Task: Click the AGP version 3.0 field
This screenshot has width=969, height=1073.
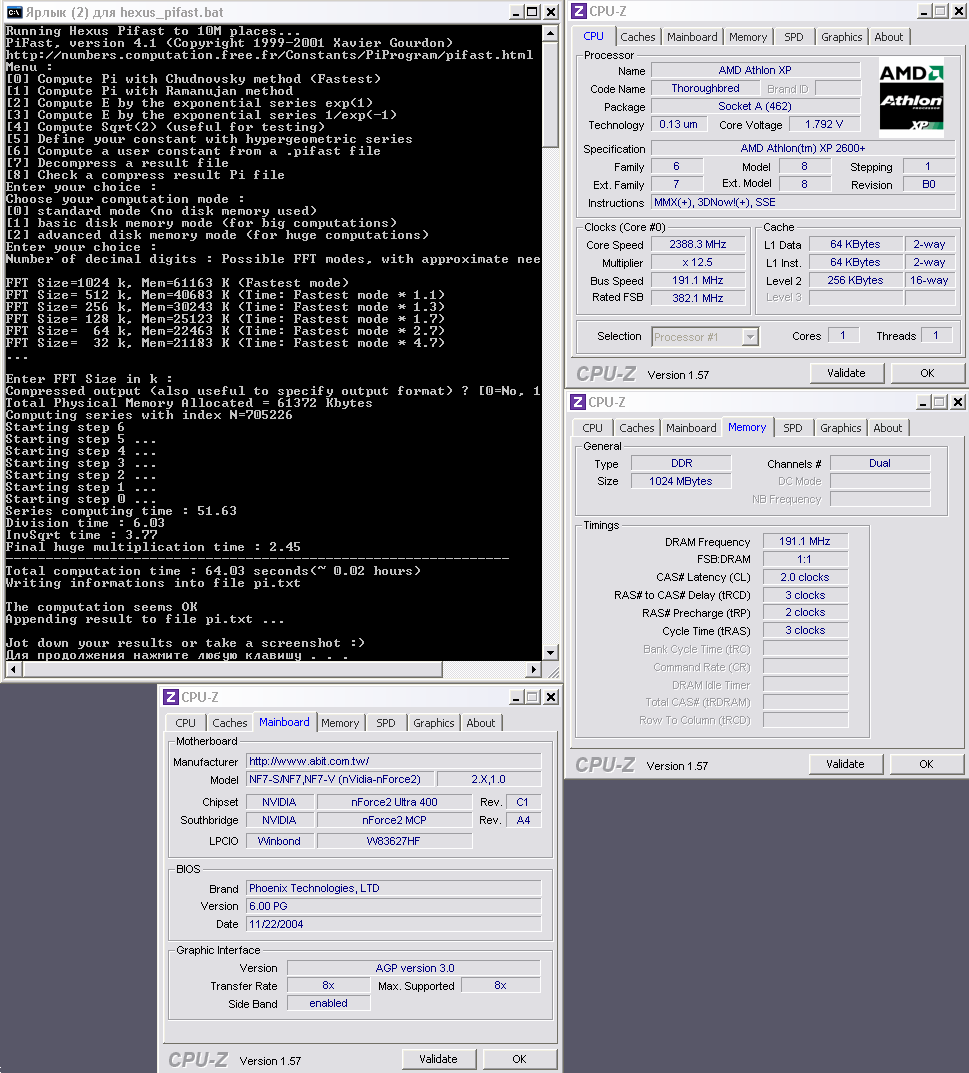Action: [x=415, y=968]
